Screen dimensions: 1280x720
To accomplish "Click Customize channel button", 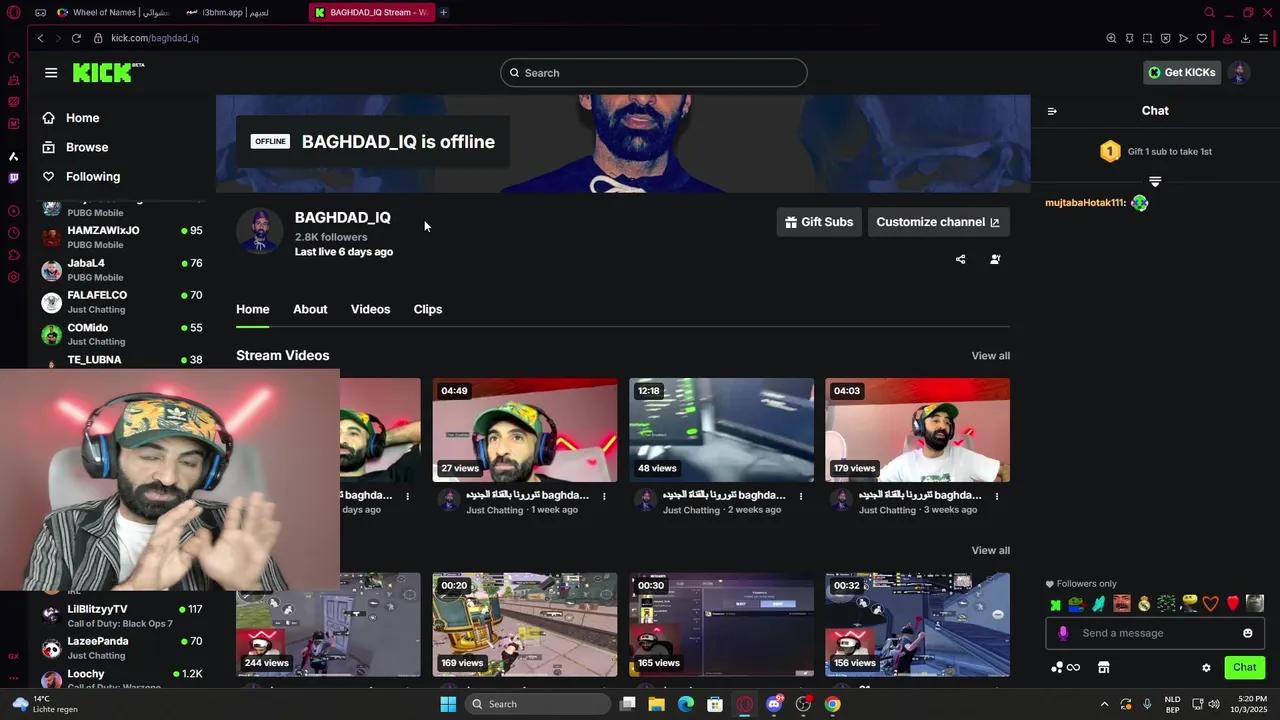I will pos(938,222).
